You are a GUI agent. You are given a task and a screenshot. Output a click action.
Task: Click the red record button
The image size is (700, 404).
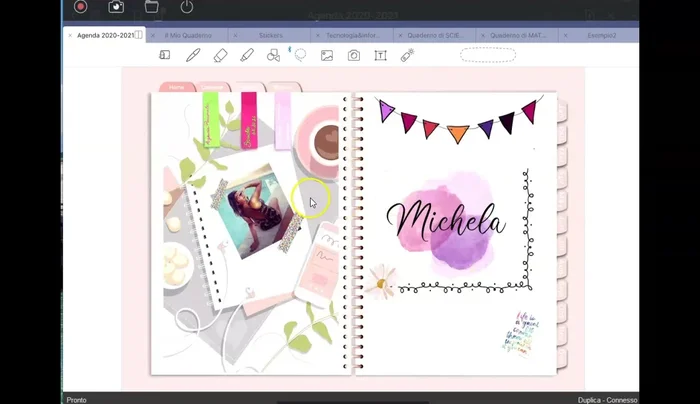click(81, 7)
